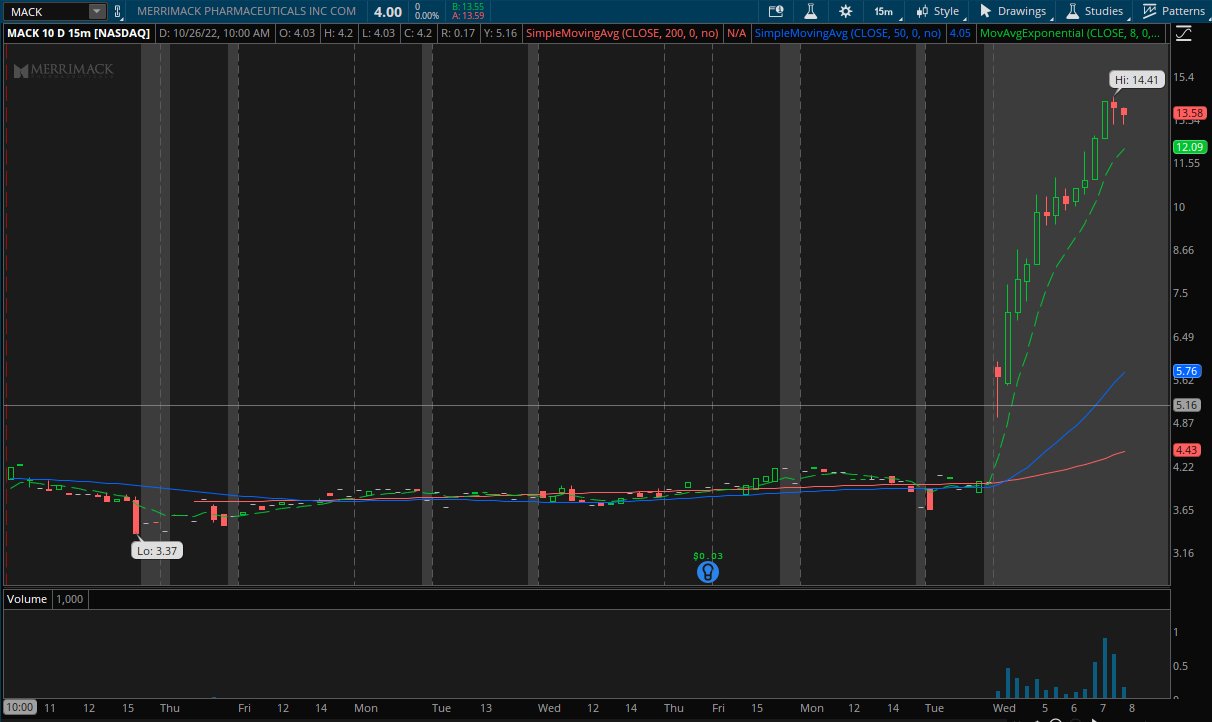
Task: Click the 15.4 price axis label
Action: (1185, 77)
